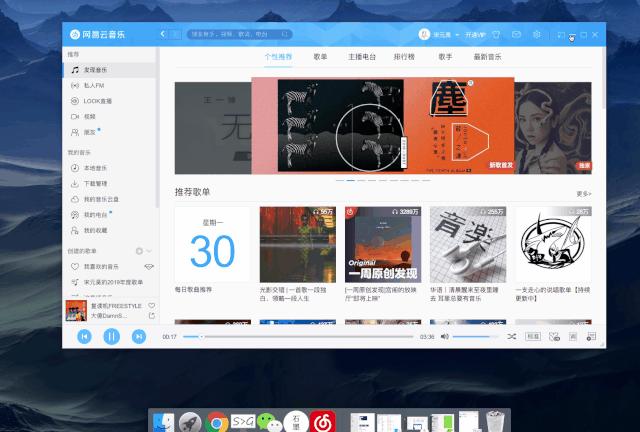Image resolution: width=640 pixels, height=432 pixels.
Task: Open My Music Cloud Disk (我的音乐云盘)
Action: point(109,199)
